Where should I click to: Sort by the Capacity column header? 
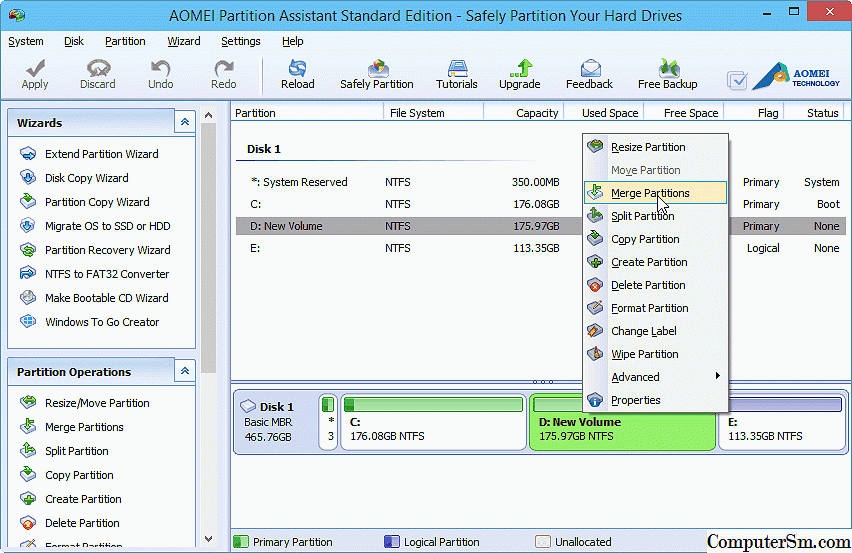pyautogui.click(x=523, y=113)
